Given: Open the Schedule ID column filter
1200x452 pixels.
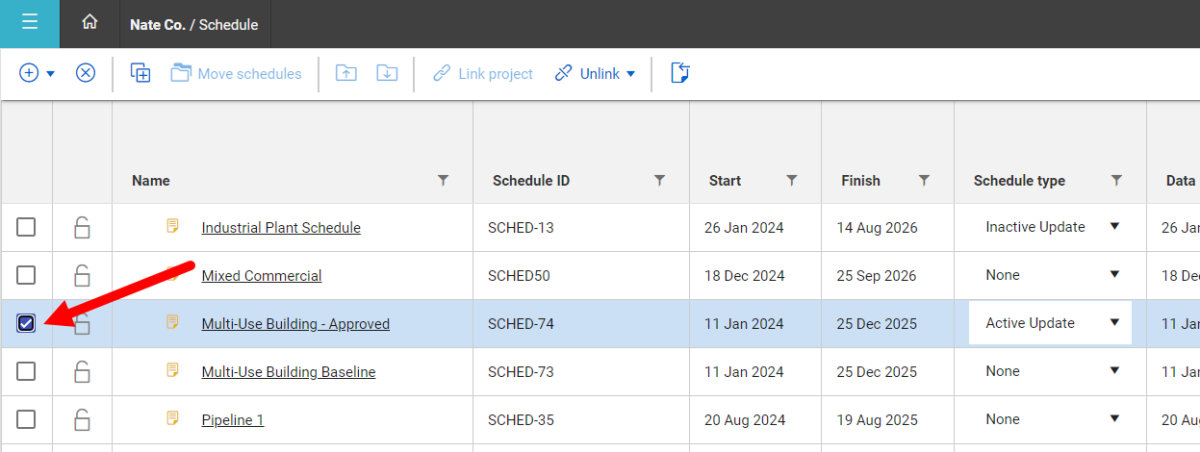Looking at the screenshot, I should [659, 181].
